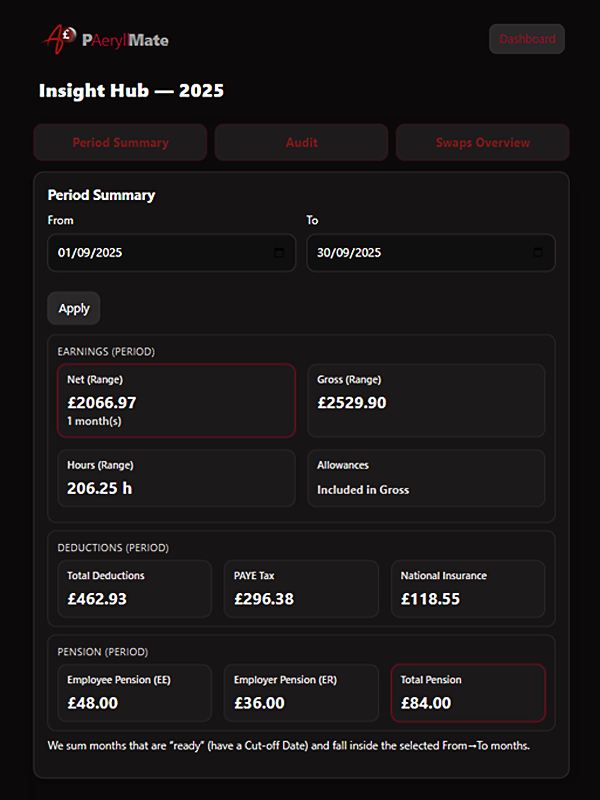Click the To date input showing 30/09/2025

pos(420,253)
